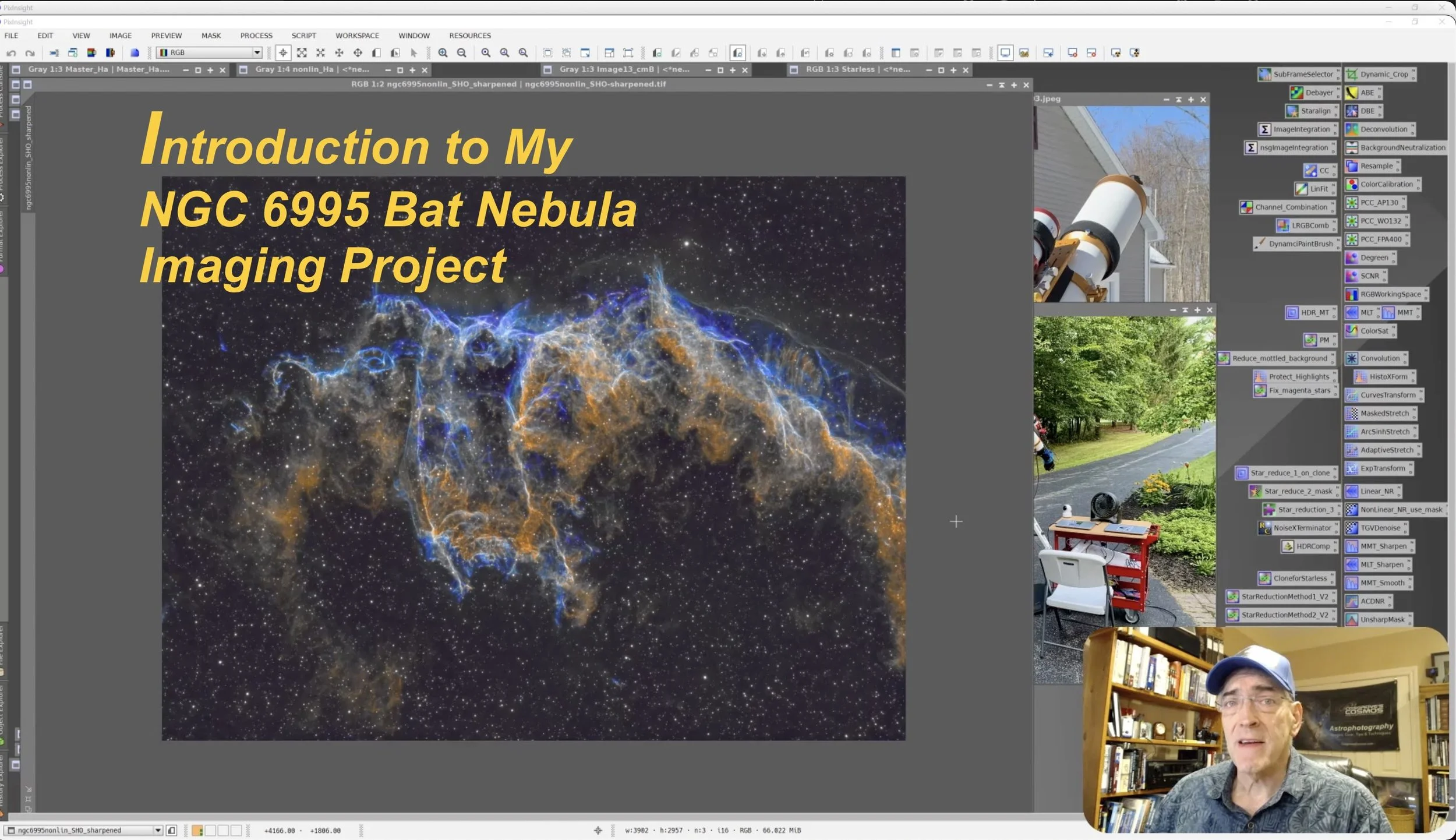The image size is (1456, 840).
Task: Expand the ngc6995nonlin_SHO_sharpened view selector
Action: point(157,831)
